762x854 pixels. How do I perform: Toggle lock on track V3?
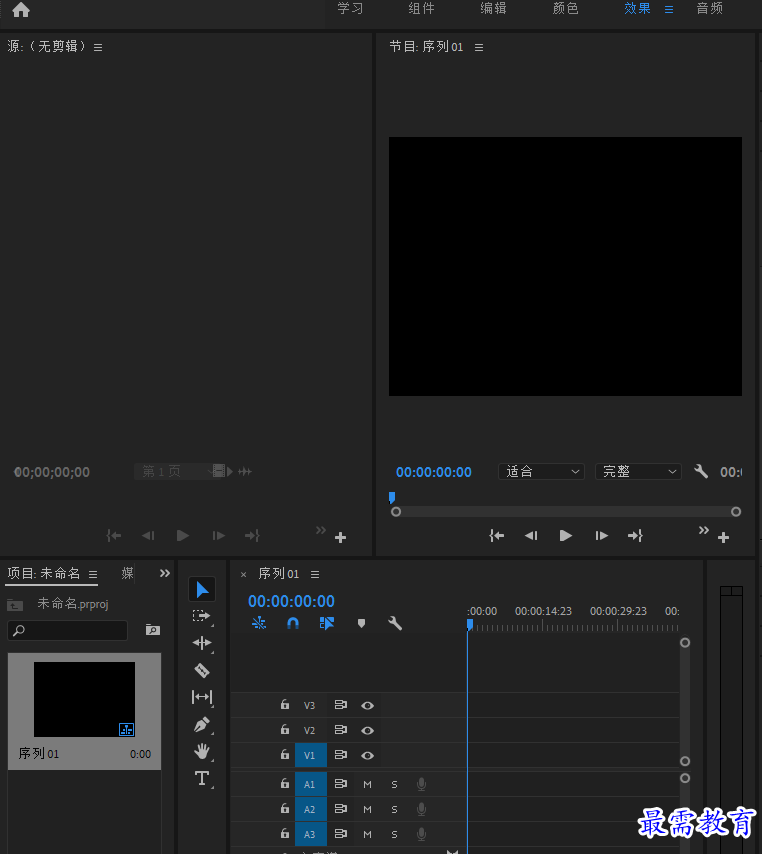285,705
